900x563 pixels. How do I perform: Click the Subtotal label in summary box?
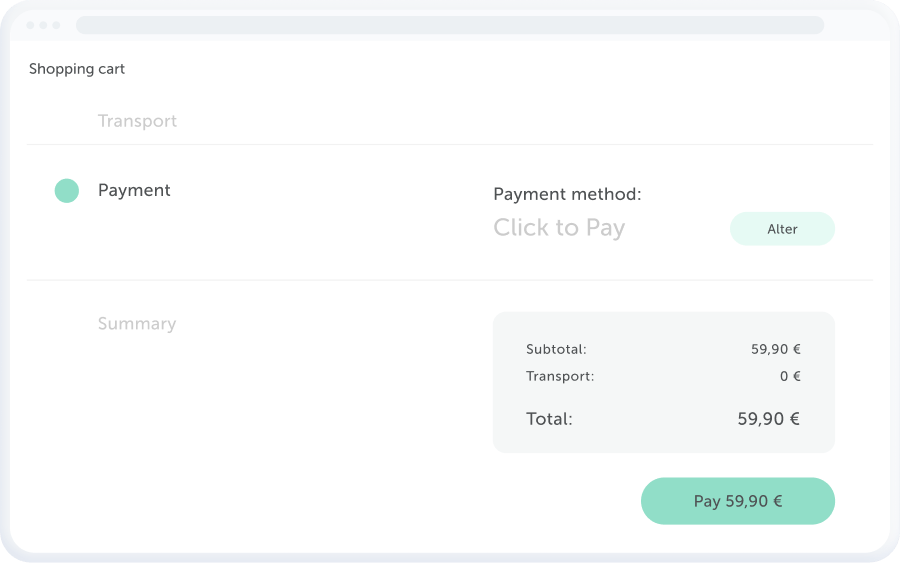tap(556, 350)
